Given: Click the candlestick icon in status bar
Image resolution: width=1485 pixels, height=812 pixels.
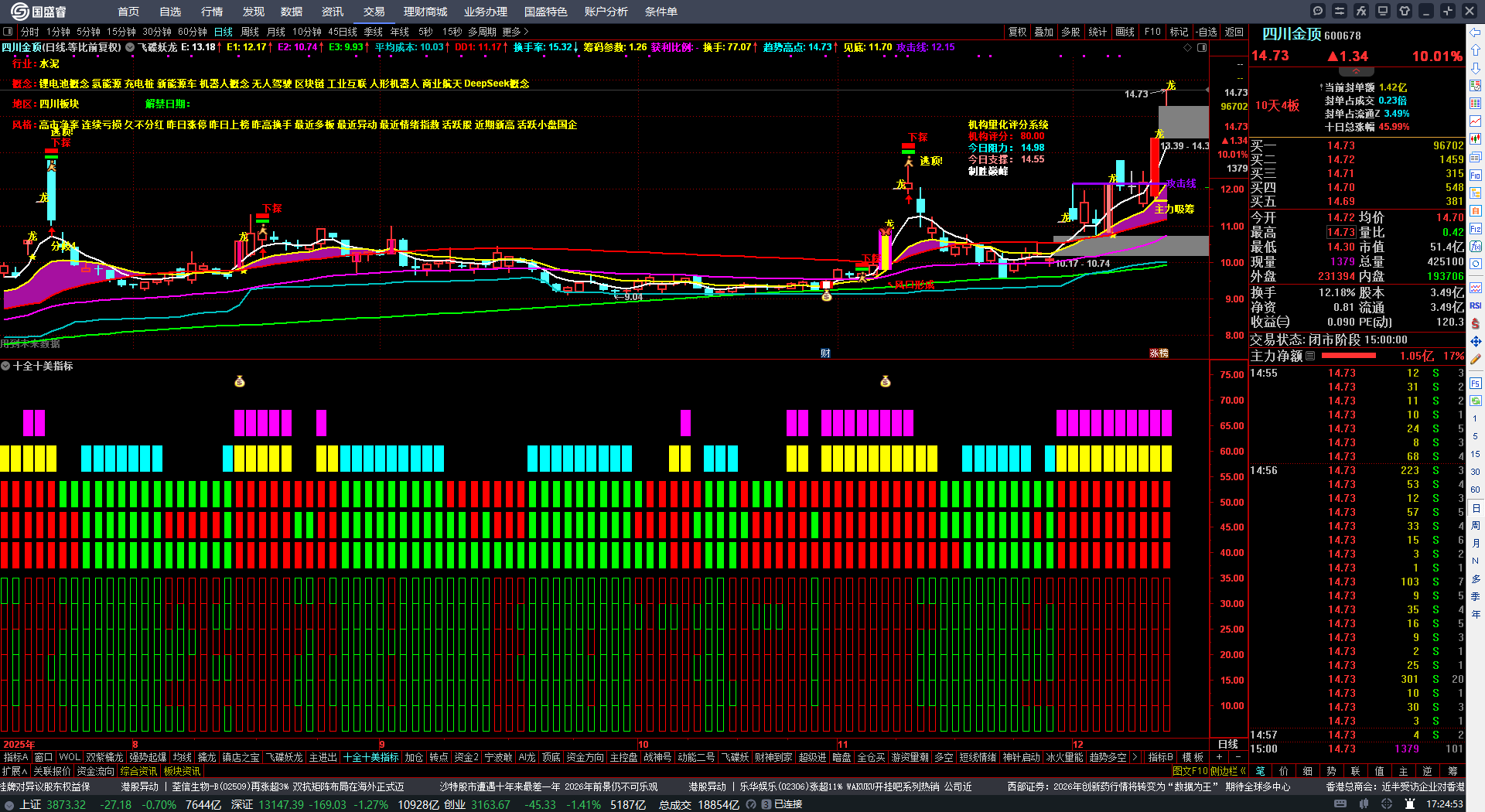Looking at the screenshot, I should coord(1365,804).
